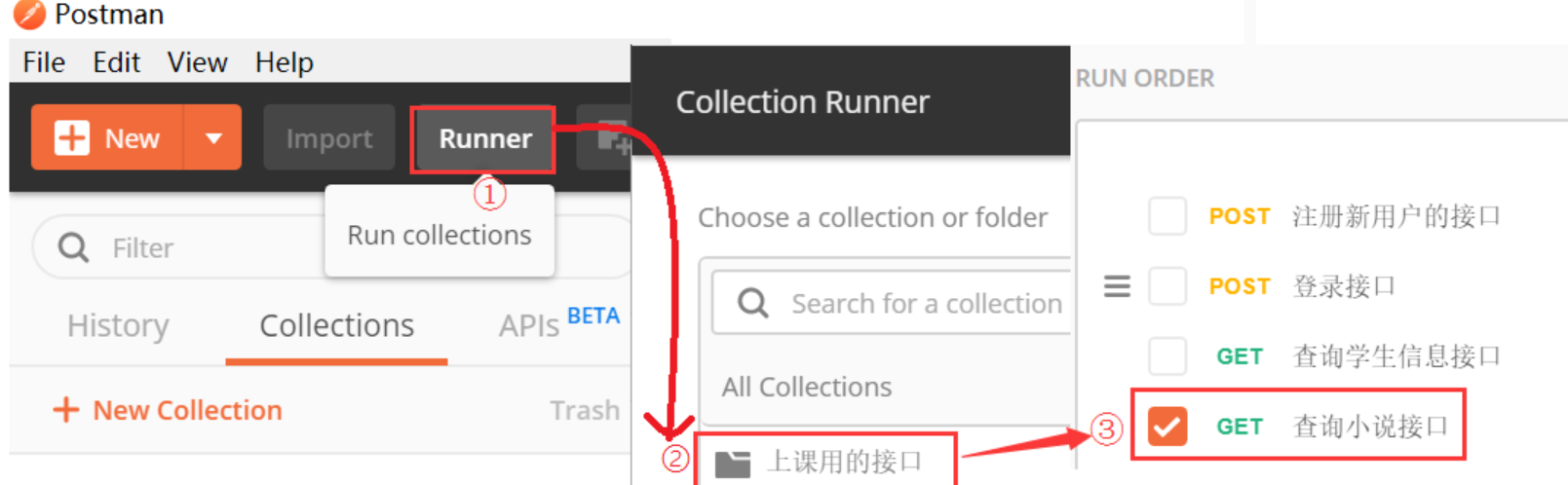Click the Search for a collection field
The width and height of the screenshot is (1568, 485).
coord(926,304)
